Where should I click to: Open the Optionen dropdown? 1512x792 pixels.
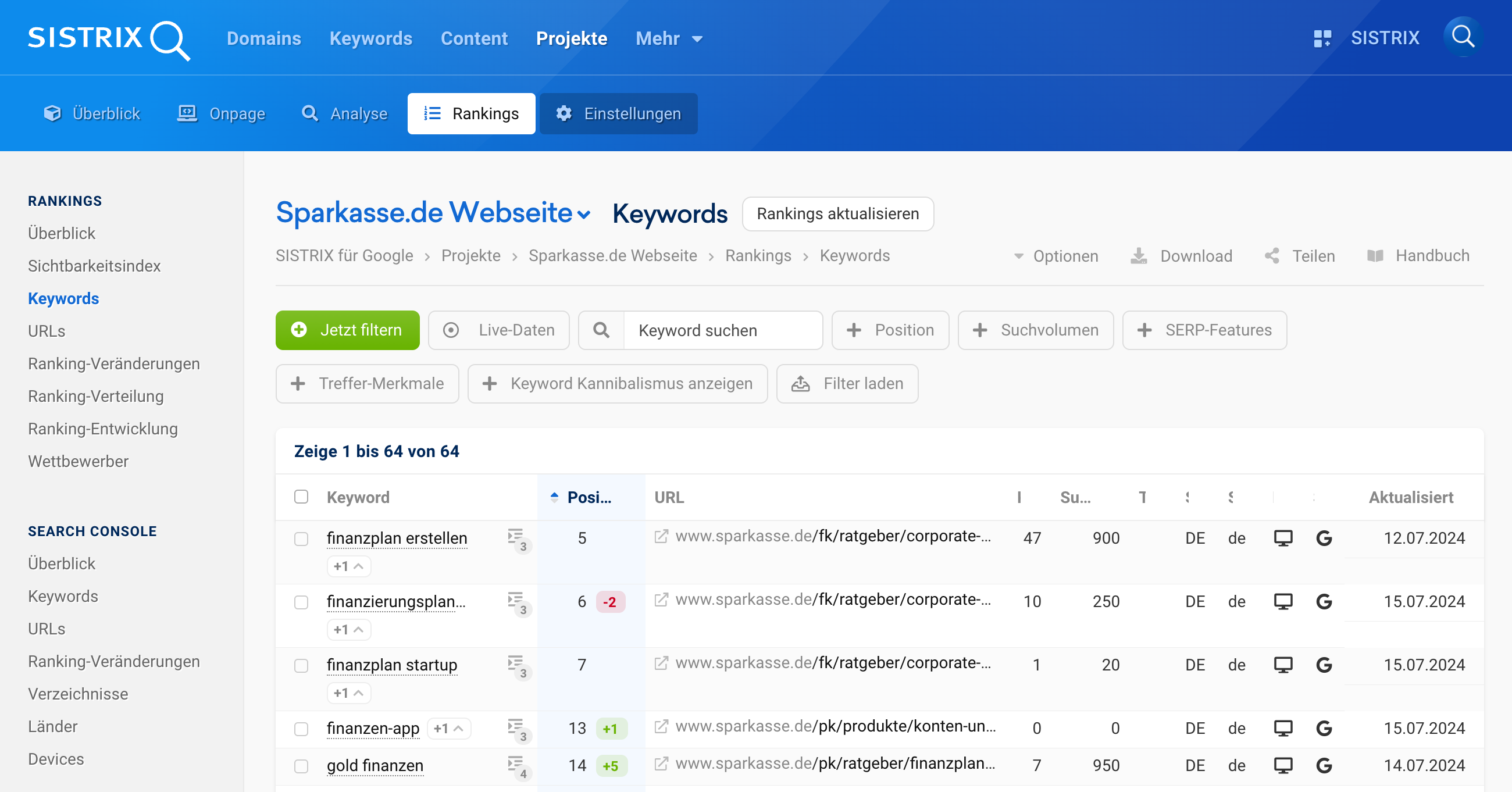coord(1056,256)
